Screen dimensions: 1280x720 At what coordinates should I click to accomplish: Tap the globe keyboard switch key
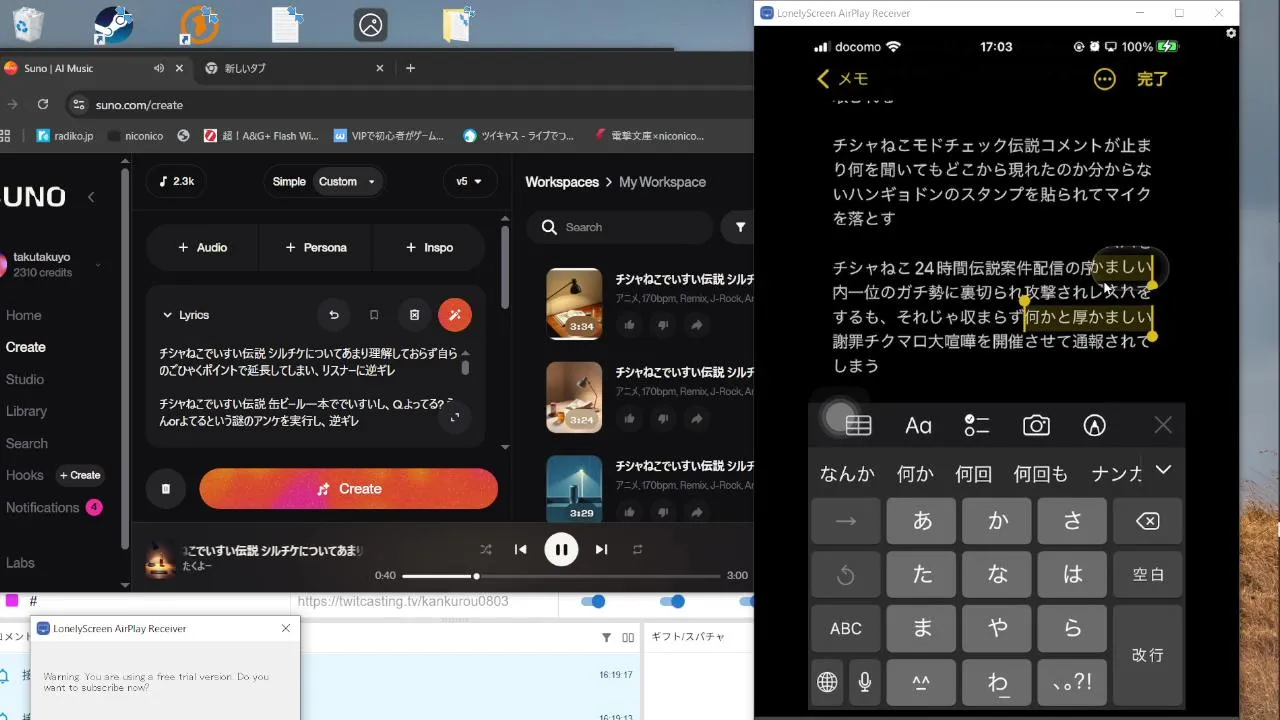pos(827,682)
